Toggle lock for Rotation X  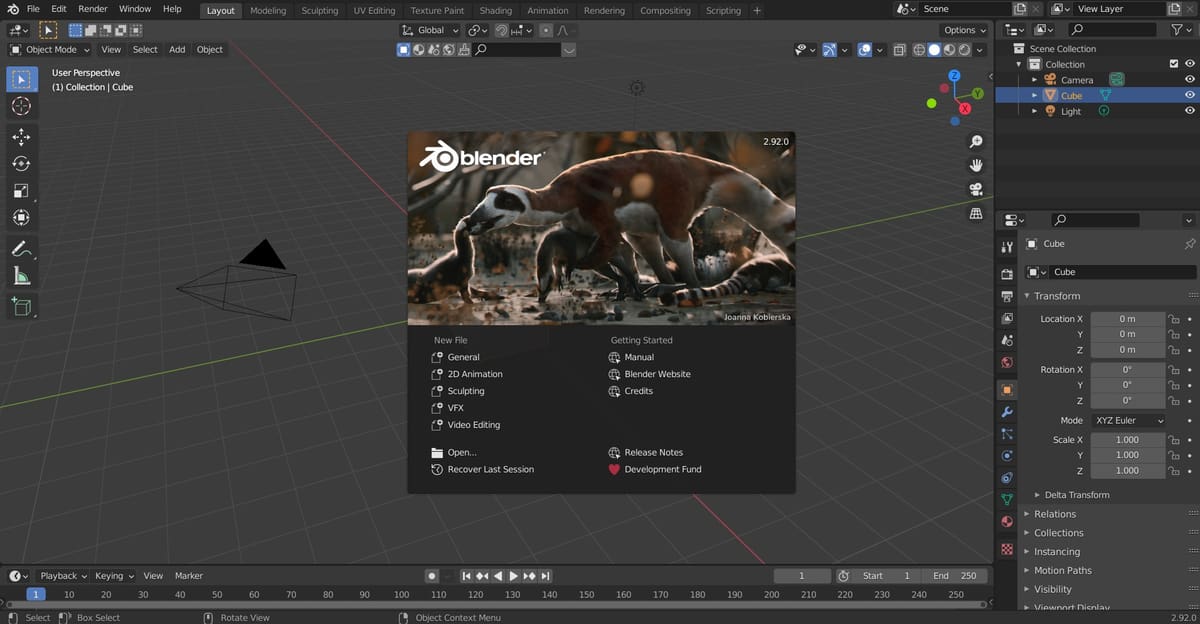pyautogui.click(x=1174, y=370)
